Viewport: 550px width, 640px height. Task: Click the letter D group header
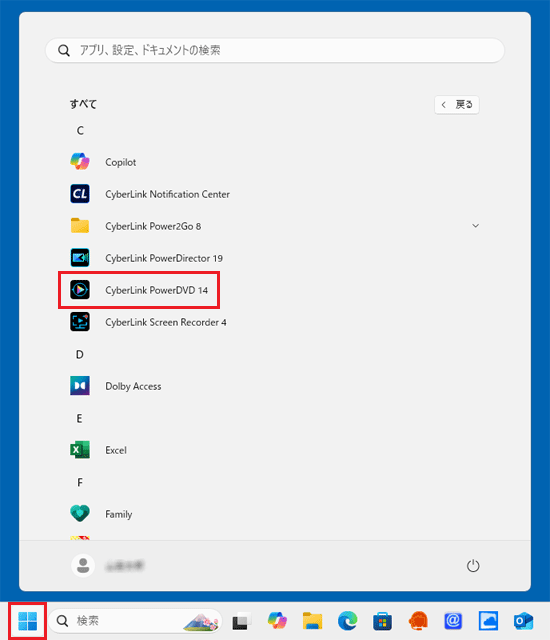coord(80,354)
